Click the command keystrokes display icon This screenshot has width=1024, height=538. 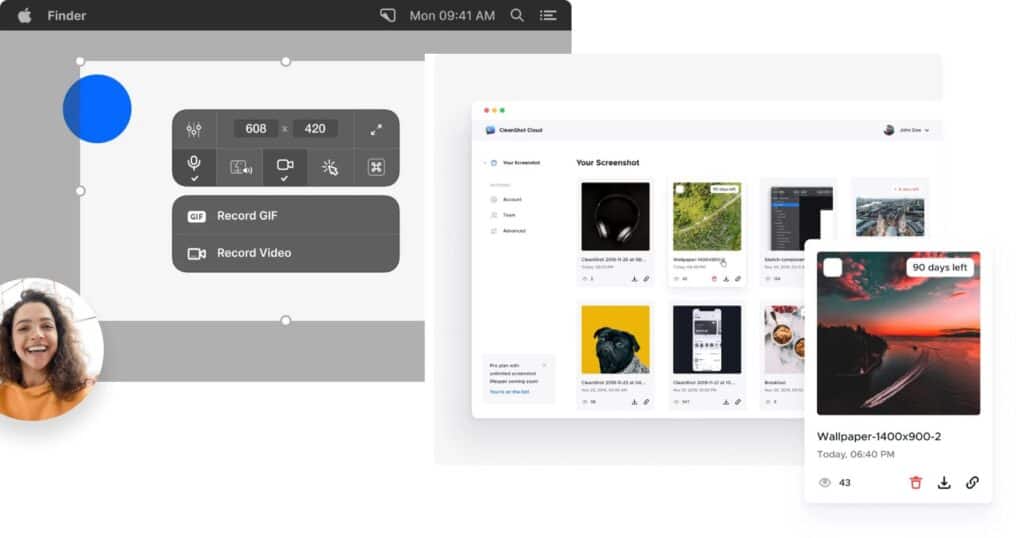click(376, 167)
